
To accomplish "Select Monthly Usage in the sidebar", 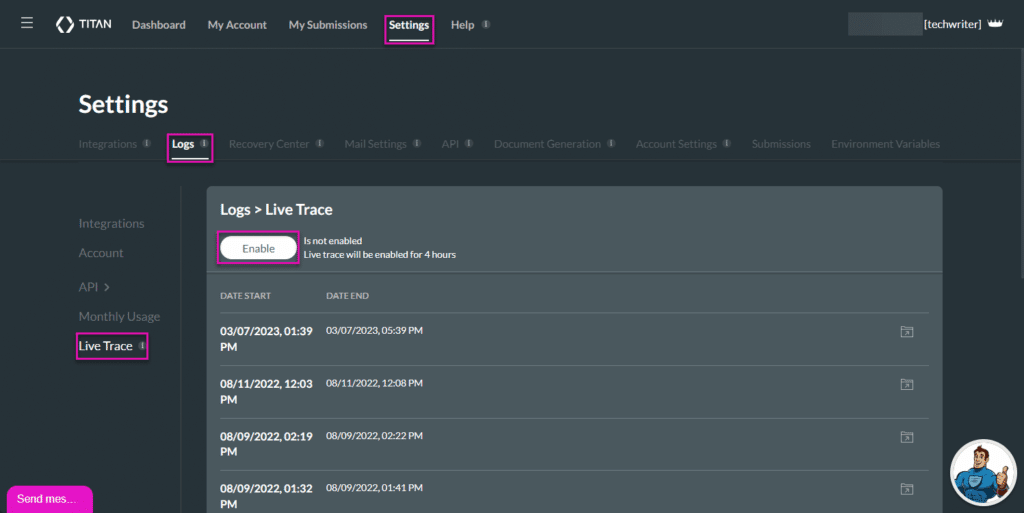I will [119, 317].
